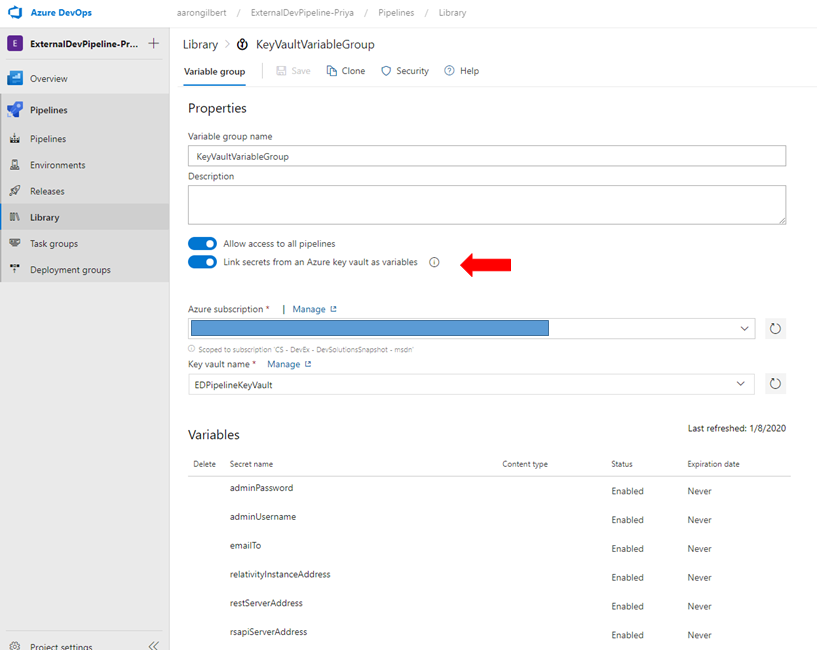Viewport: 817px width, 650px height.
Task: Click the Secret name column header
Action: [251, 464]
